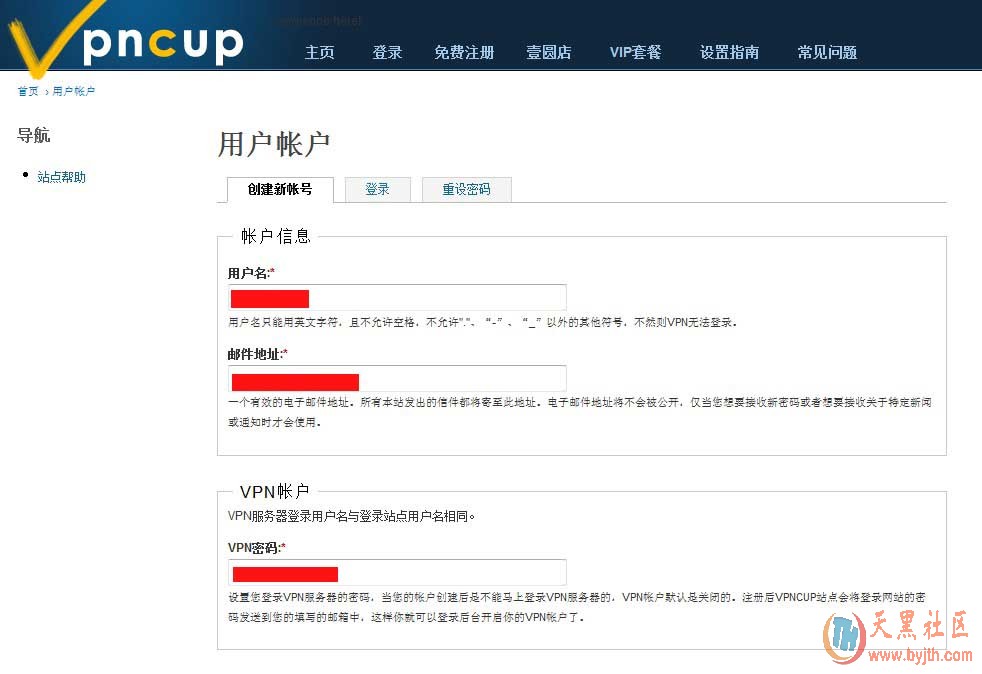Screen dimensions: 982x674
Task: Select 设置指南 in the top navigation
Action: [729, 52]
